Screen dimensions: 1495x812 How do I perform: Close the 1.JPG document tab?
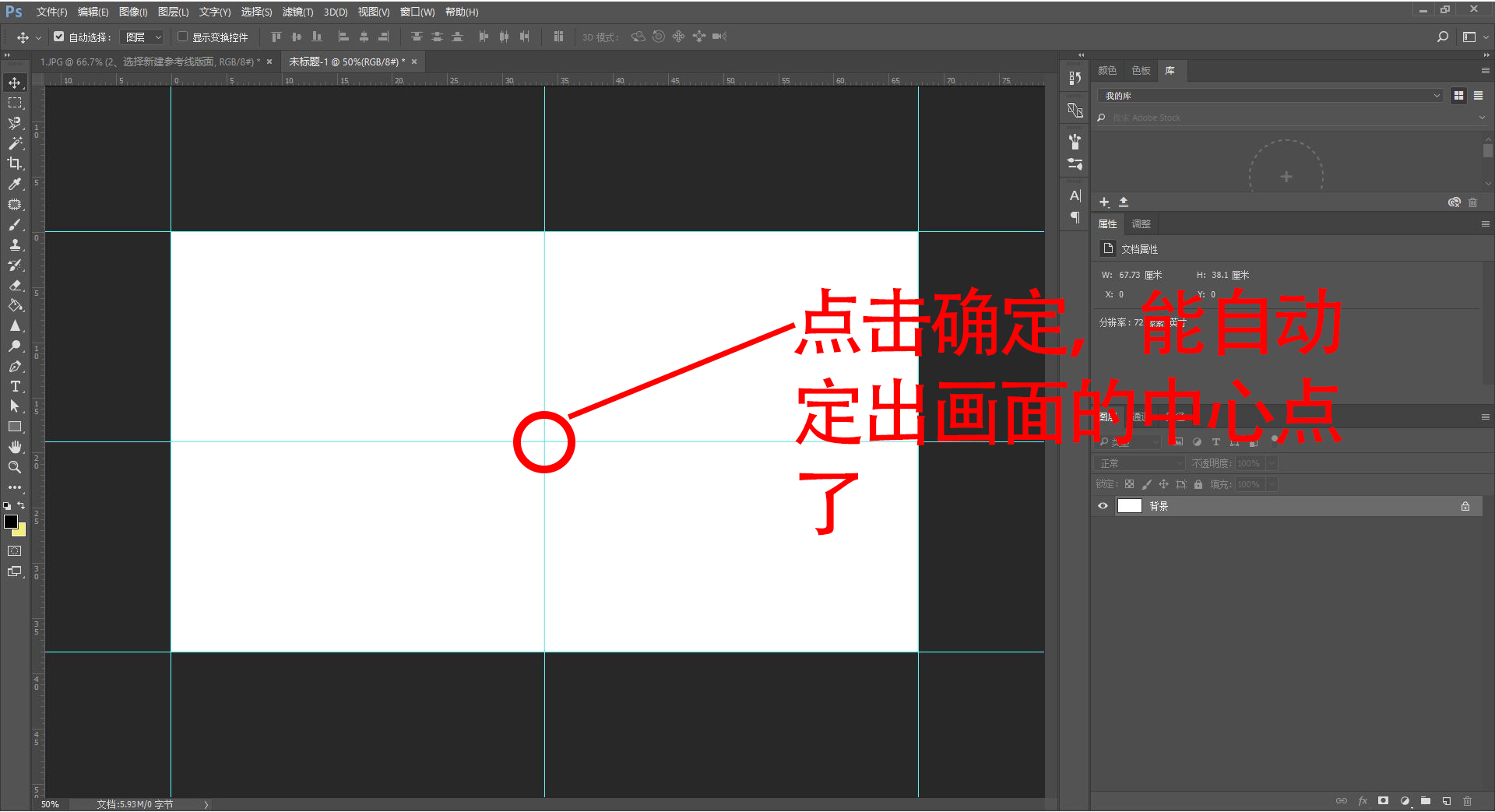tap(269, 62)
